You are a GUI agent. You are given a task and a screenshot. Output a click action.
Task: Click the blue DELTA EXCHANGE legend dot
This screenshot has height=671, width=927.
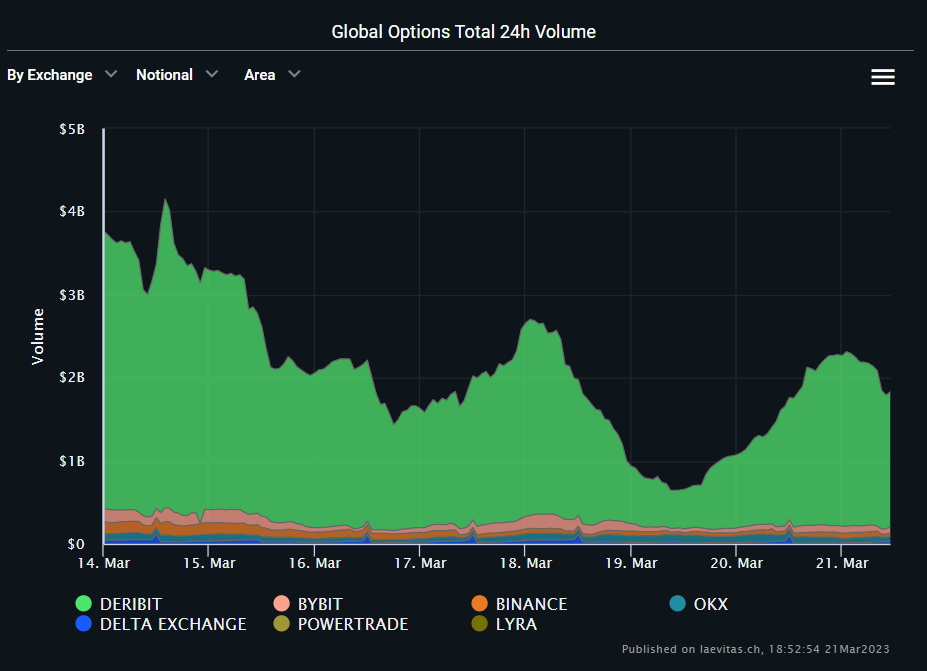[84, 624]
